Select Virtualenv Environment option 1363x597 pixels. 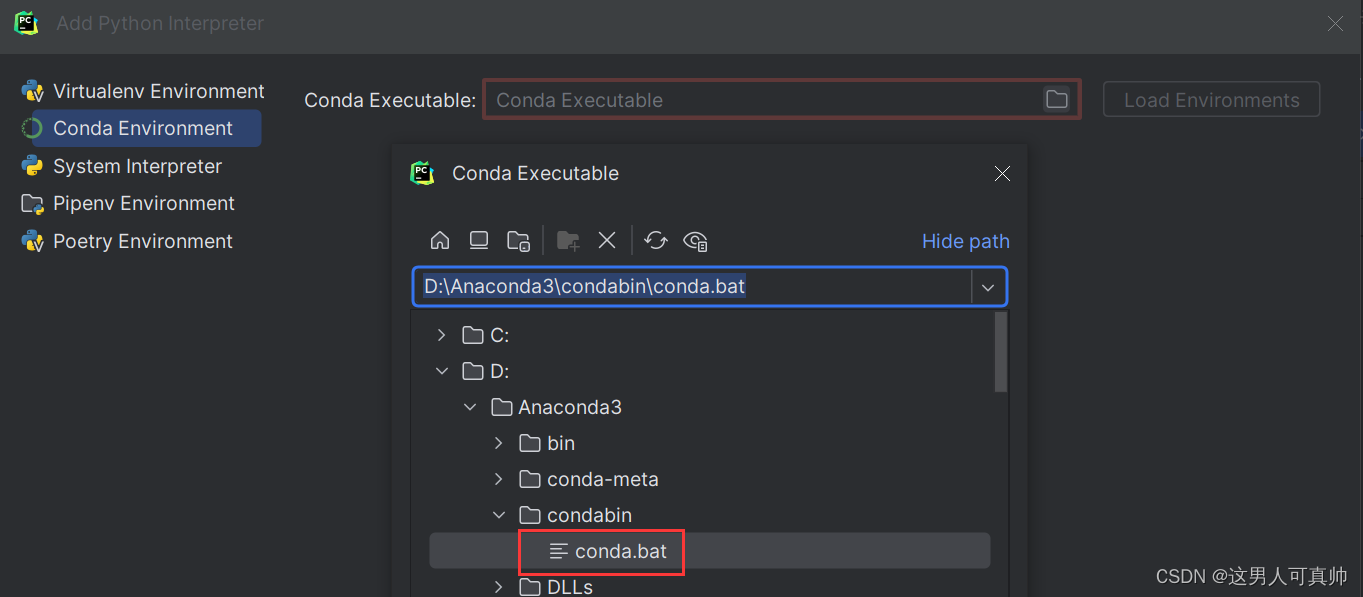pos(159,91)
